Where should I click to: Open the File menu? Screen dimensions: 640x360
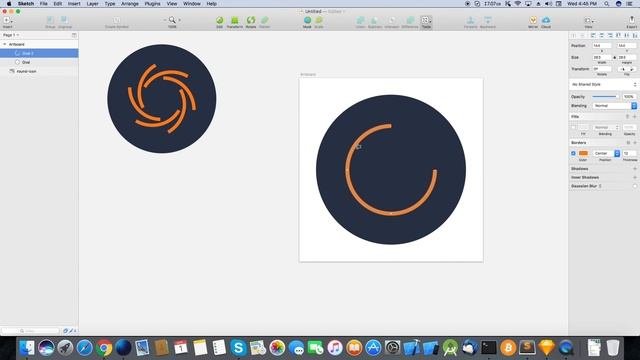tap(43, 4)
